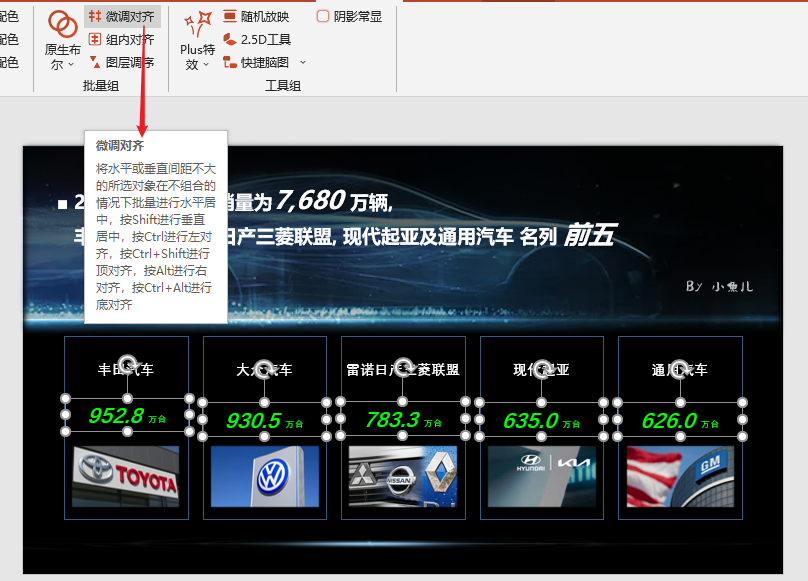
Task: Click the 微调对齐 button label
Action: click(x=130, y=16)
